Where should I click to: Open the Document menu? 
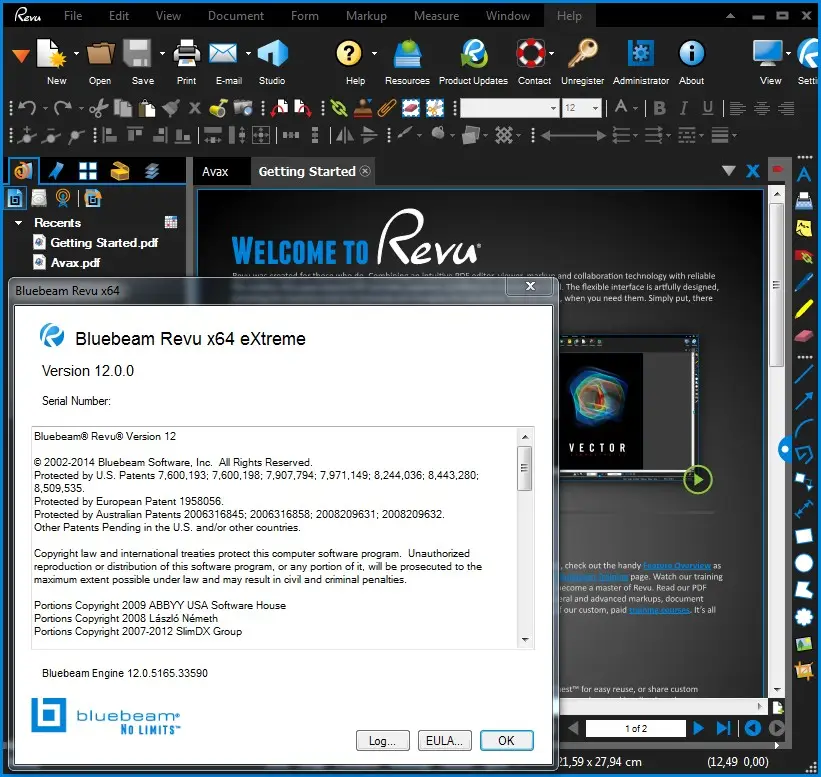coord(236,16)
